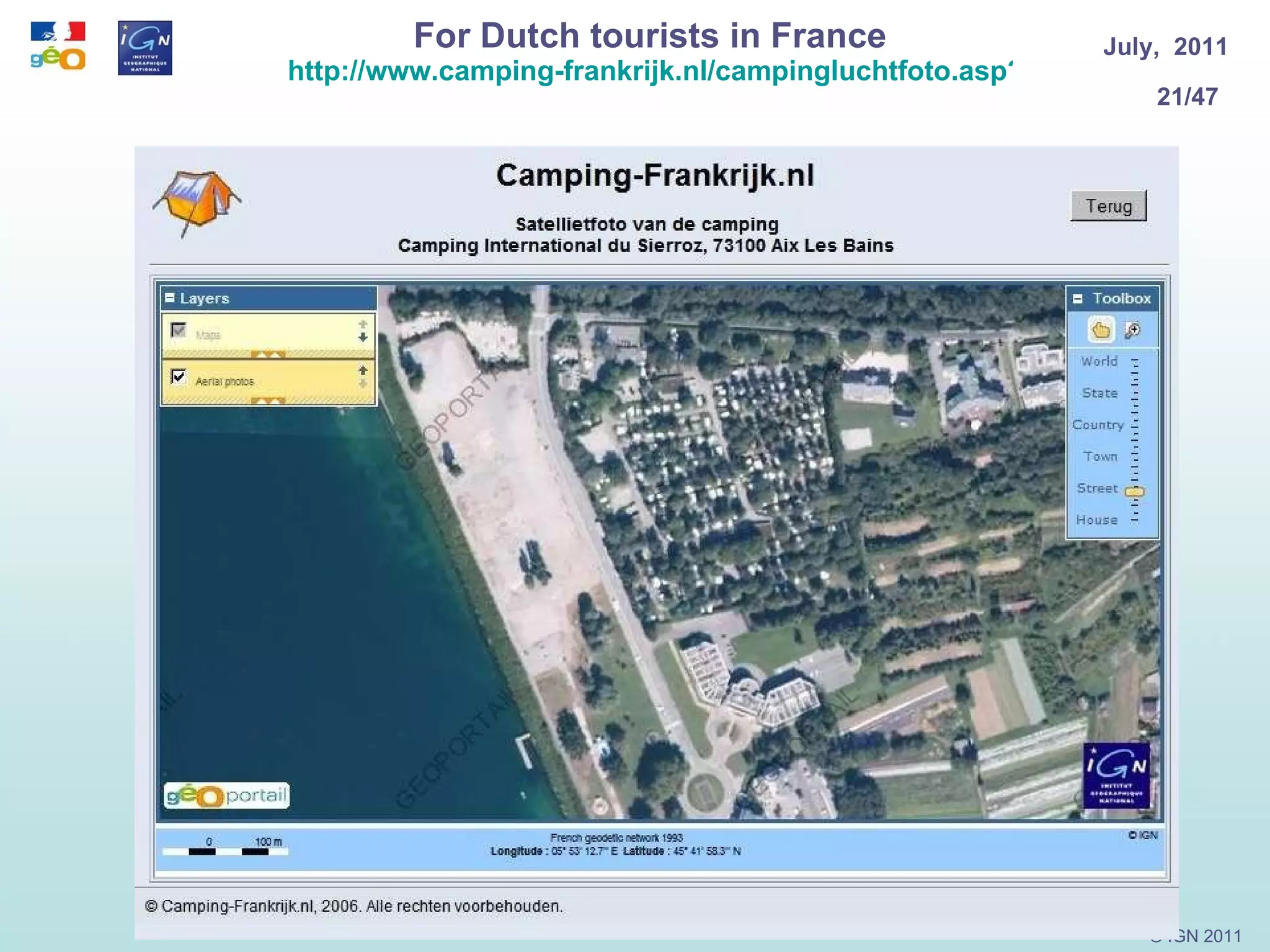Click the Camping International du Sierroz address text

646,246
